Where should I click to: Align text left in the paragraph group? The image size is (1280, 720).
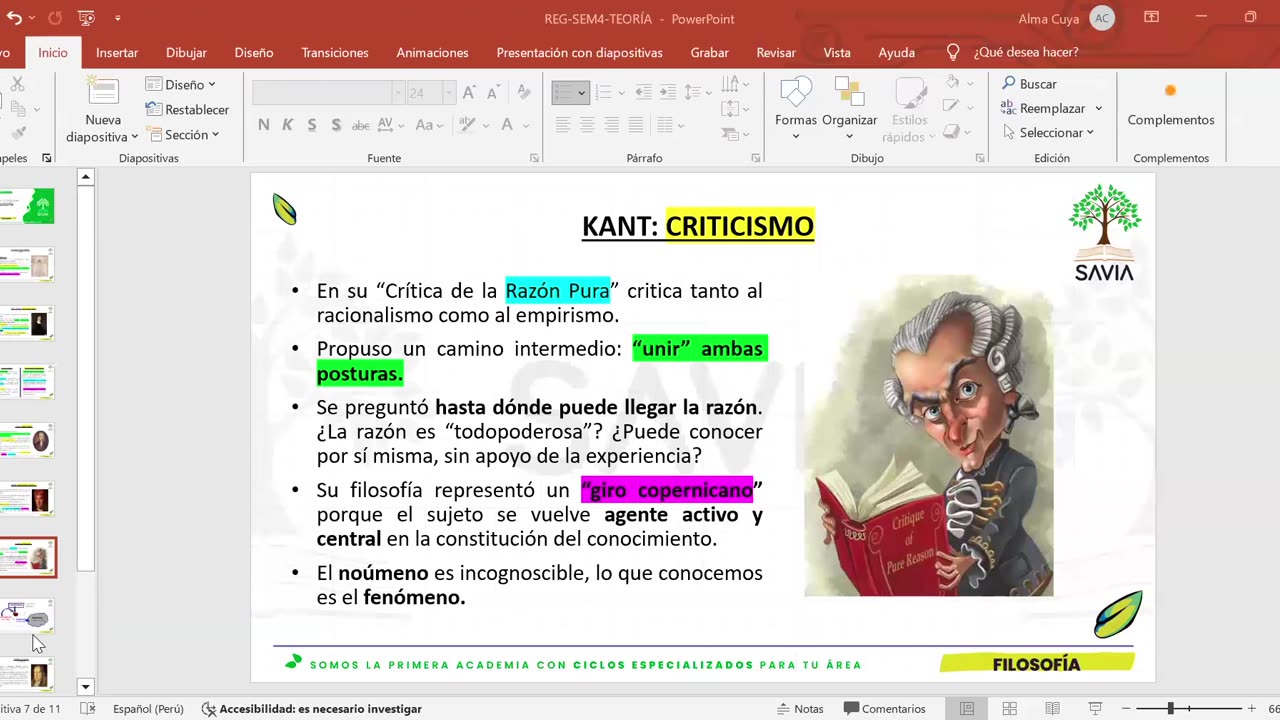[563, 125]
